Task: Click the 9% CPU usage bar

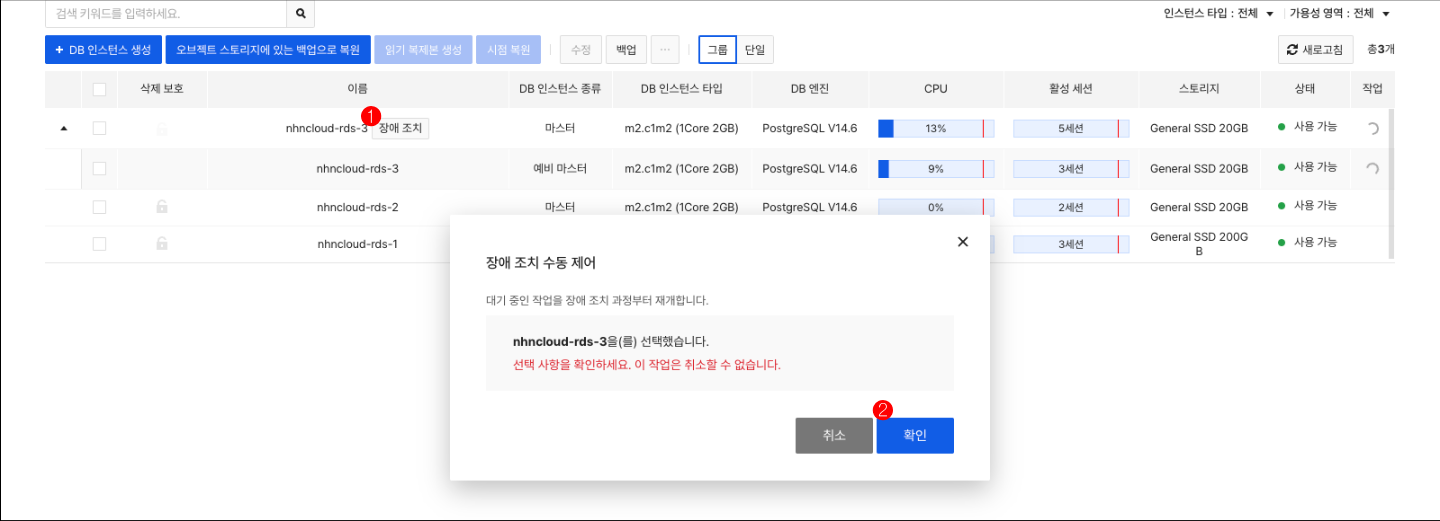Action: coord(936,168)
